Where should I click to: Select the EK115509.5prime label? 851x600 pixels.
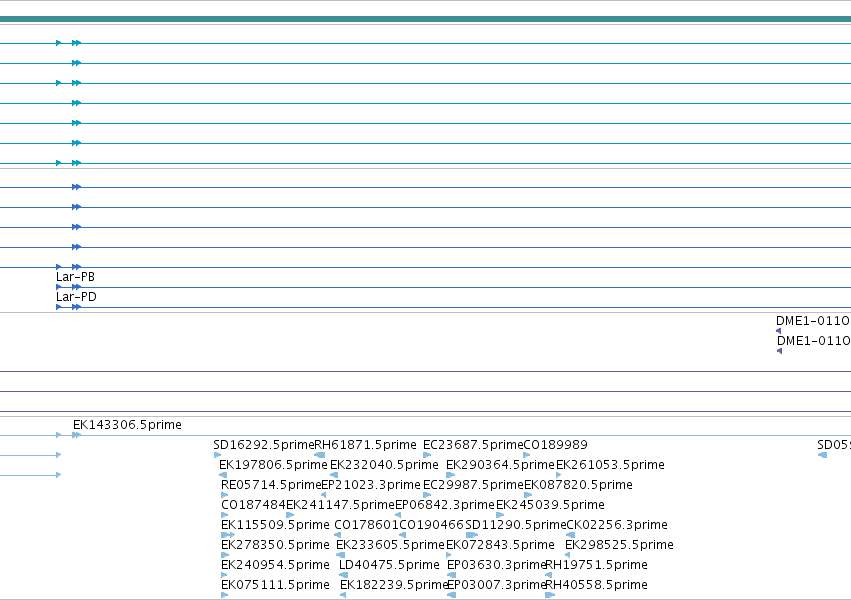coord(275,525)
